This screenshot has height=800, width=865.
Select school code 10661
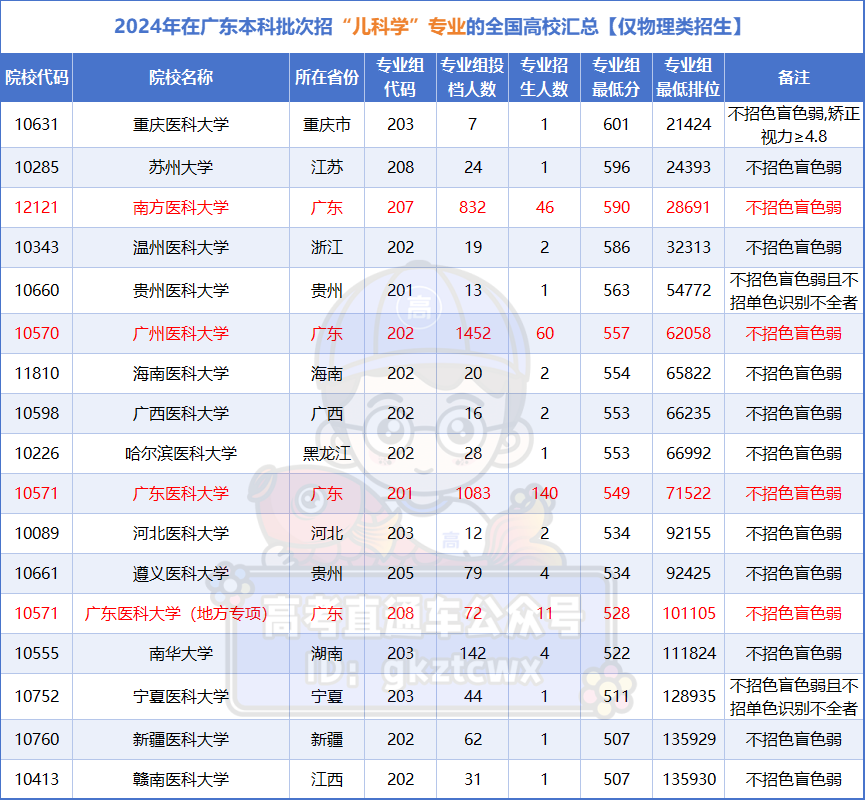coord(36,574)
